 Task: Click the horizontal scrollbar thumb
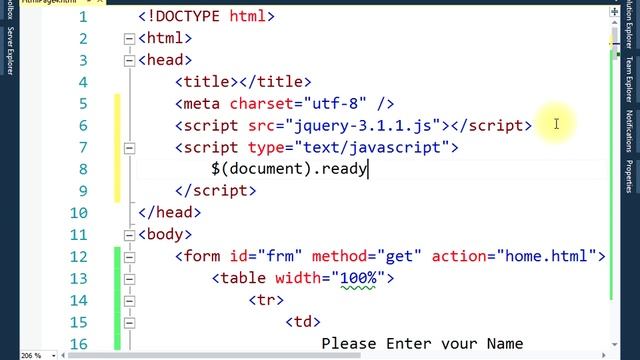tap(214, 356)
